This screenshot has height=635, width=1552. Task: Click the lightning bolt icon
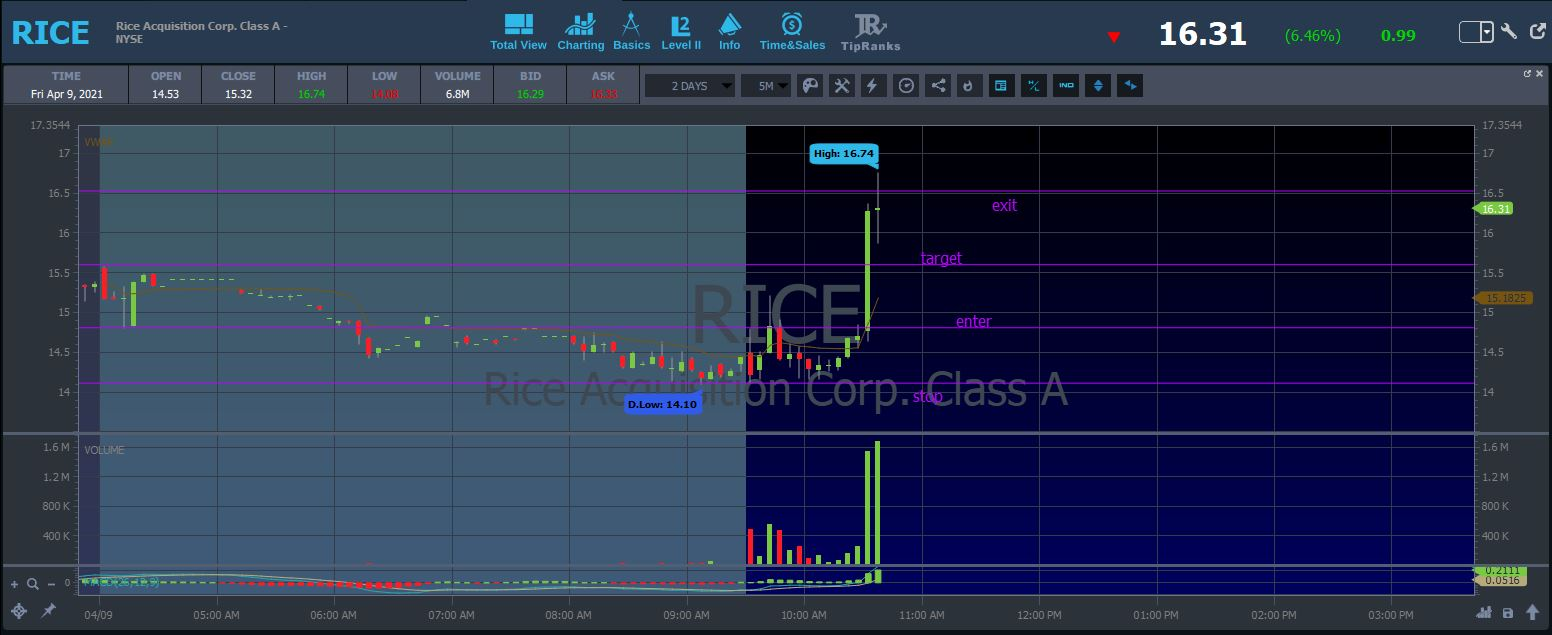coord(872,86)
